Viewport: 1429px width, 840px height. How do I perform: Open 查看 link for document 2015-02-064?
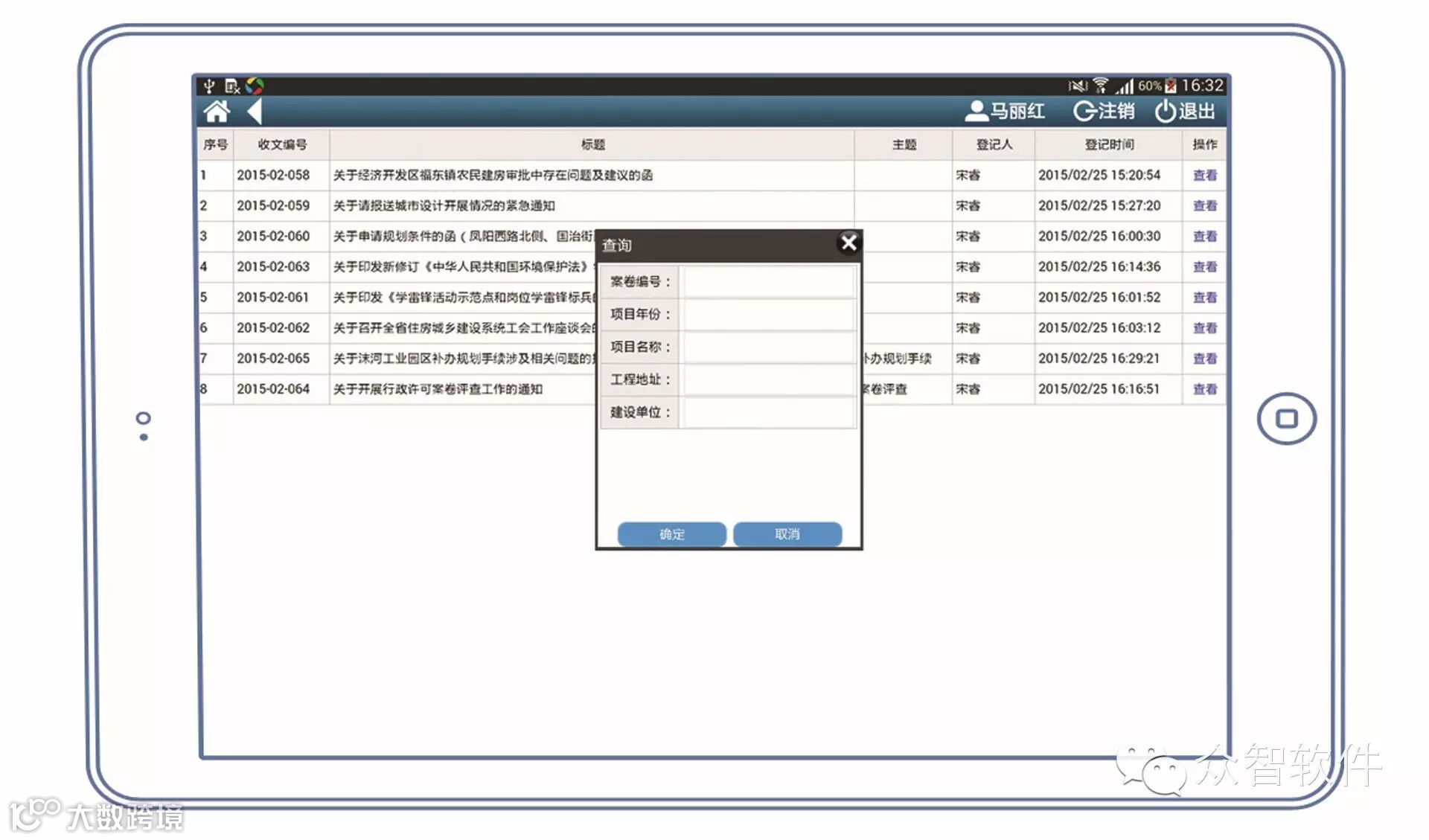pos(1204,389)
